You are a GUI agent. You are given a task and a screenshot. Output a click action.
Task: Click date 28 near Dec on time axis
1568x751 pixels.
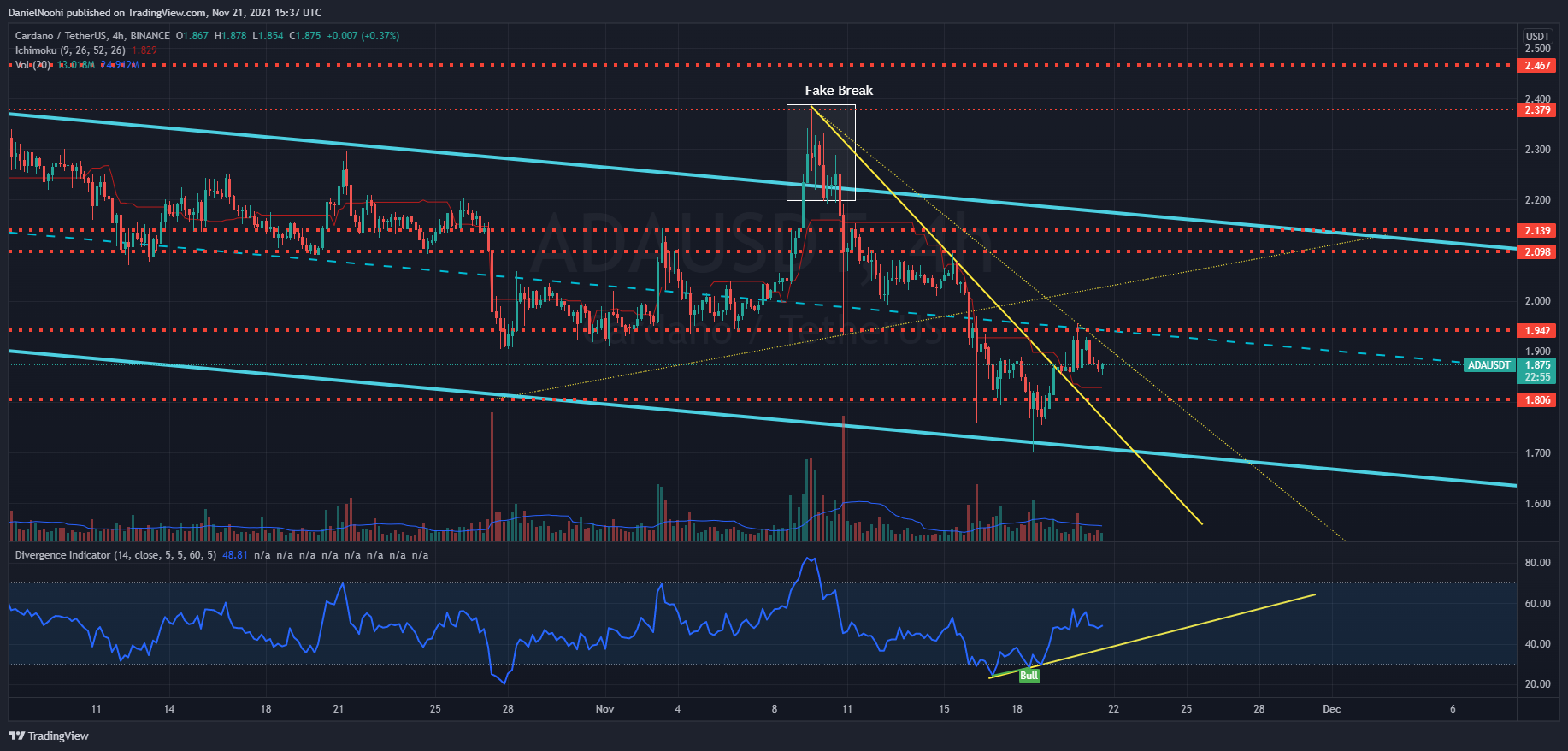(1259, 708)
